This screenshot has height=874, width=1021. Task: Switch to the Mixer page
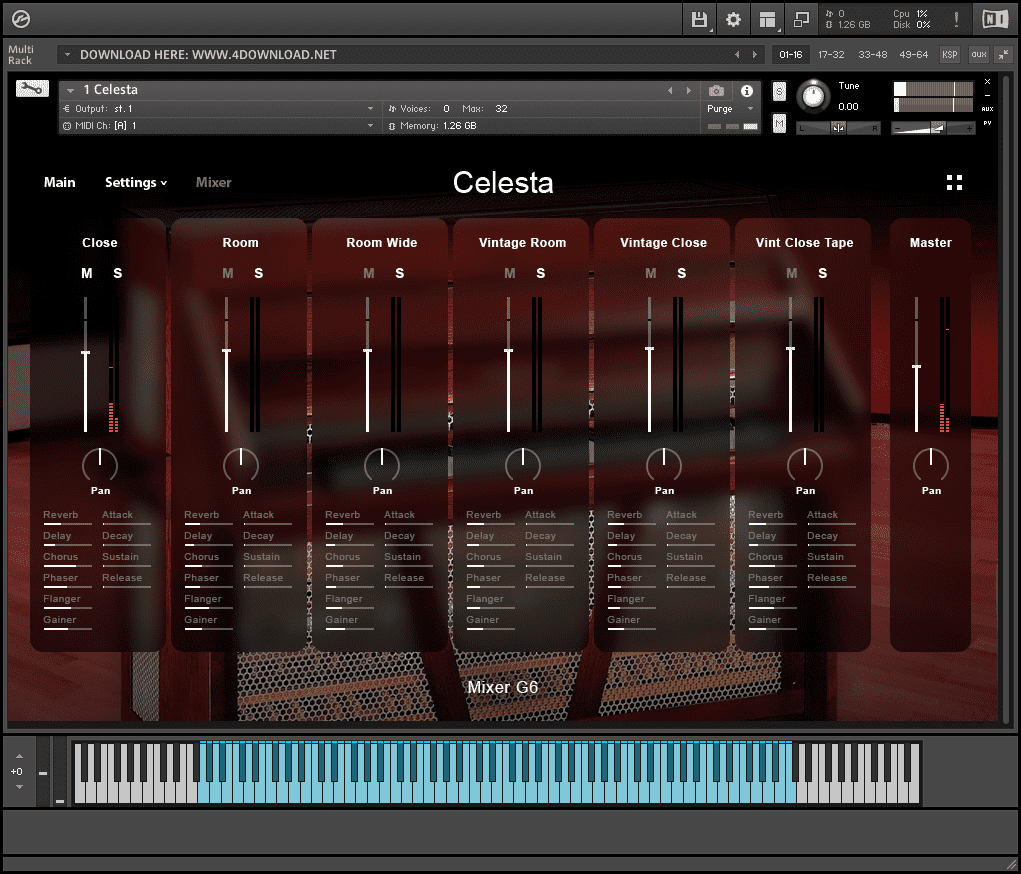pos(214,182)
